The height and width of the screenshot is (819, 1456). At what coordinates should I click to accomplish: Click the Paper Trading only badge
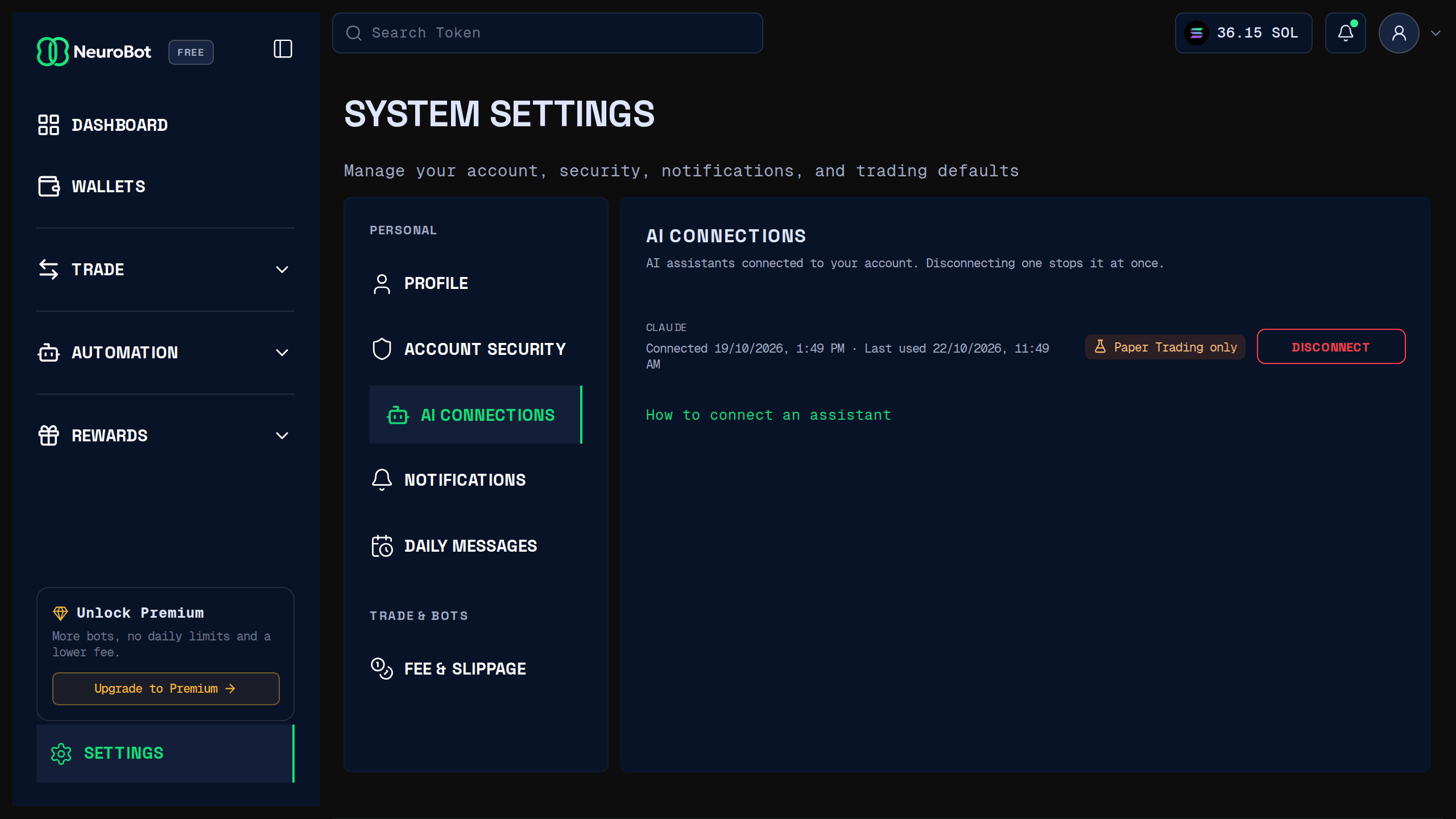[1165, 347]
